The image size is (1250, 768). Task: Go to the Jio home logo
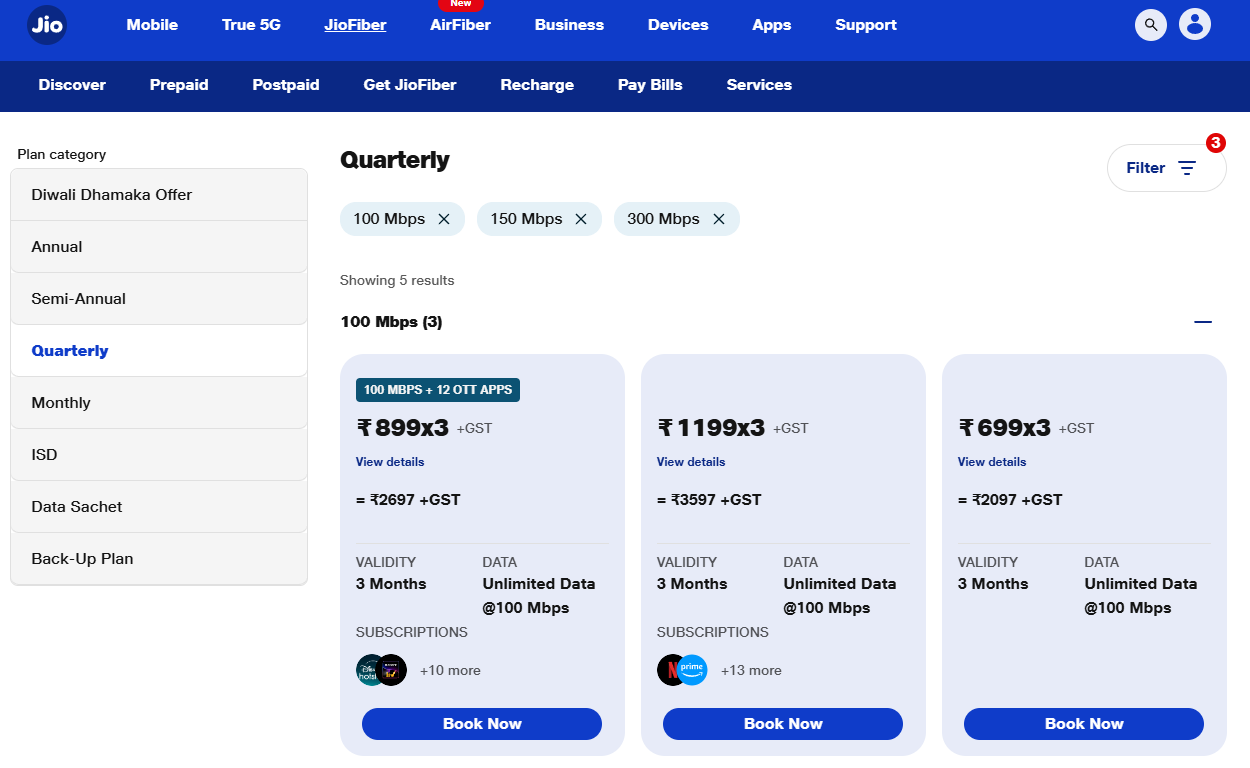click(x=47, y=25)
